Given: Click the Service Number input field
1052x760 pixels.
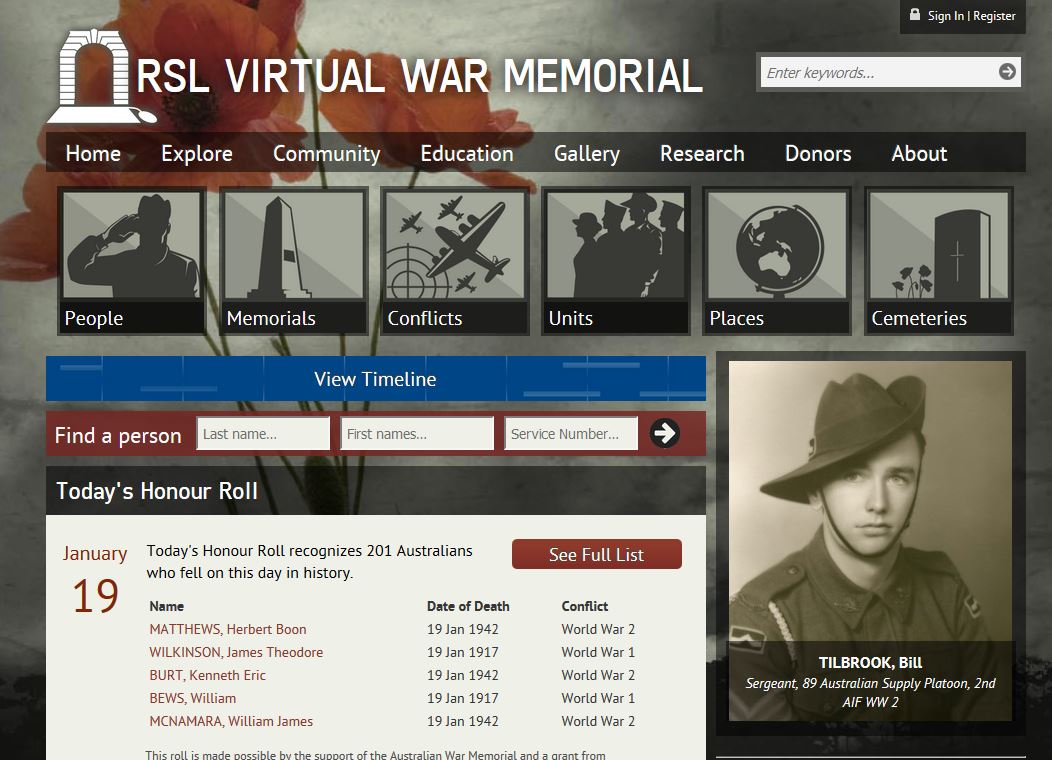Looking at the screenshot, I should (x=570, y=433).
